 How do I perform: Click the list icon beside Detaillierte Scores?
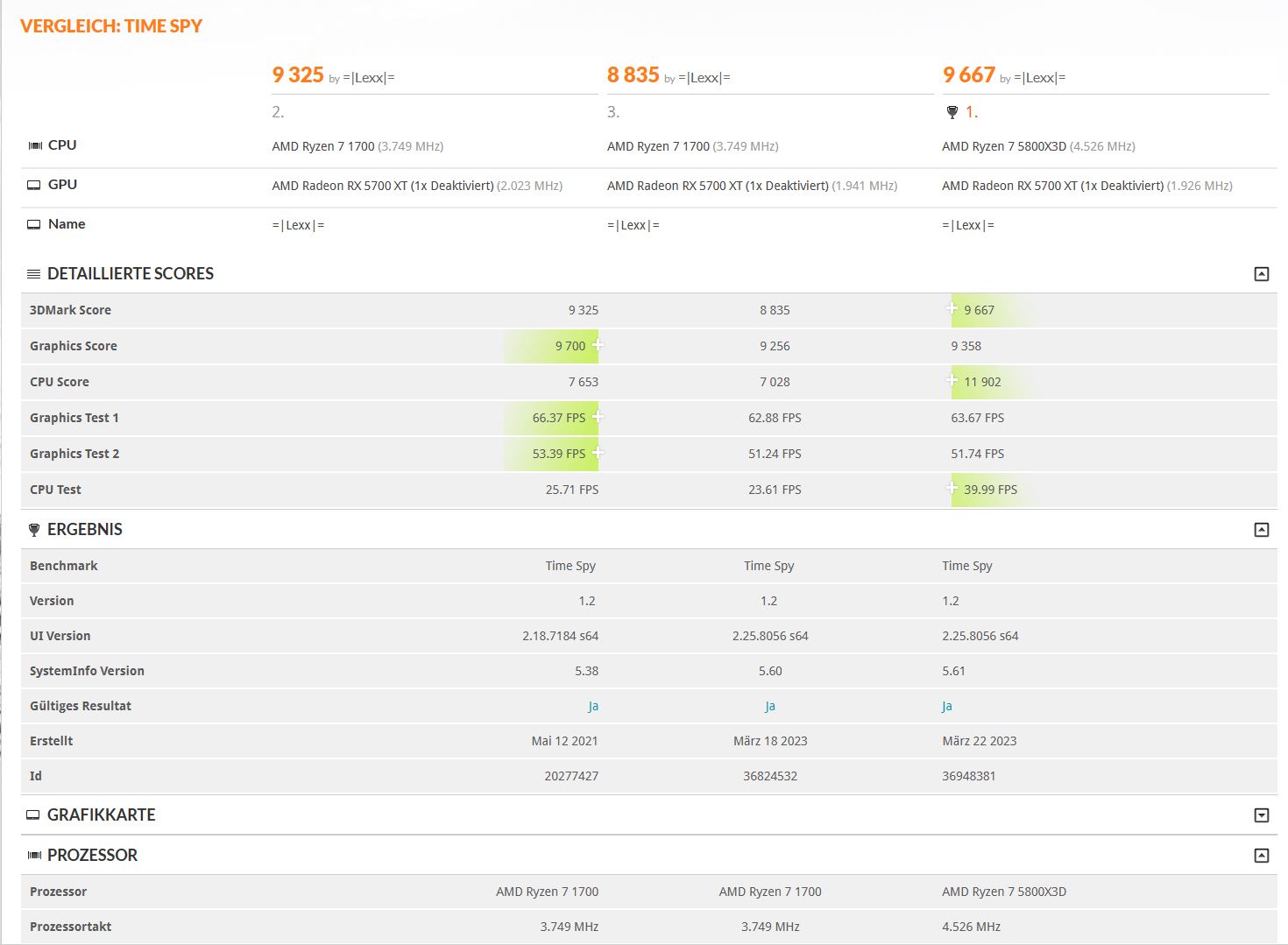tap(34, 274)
